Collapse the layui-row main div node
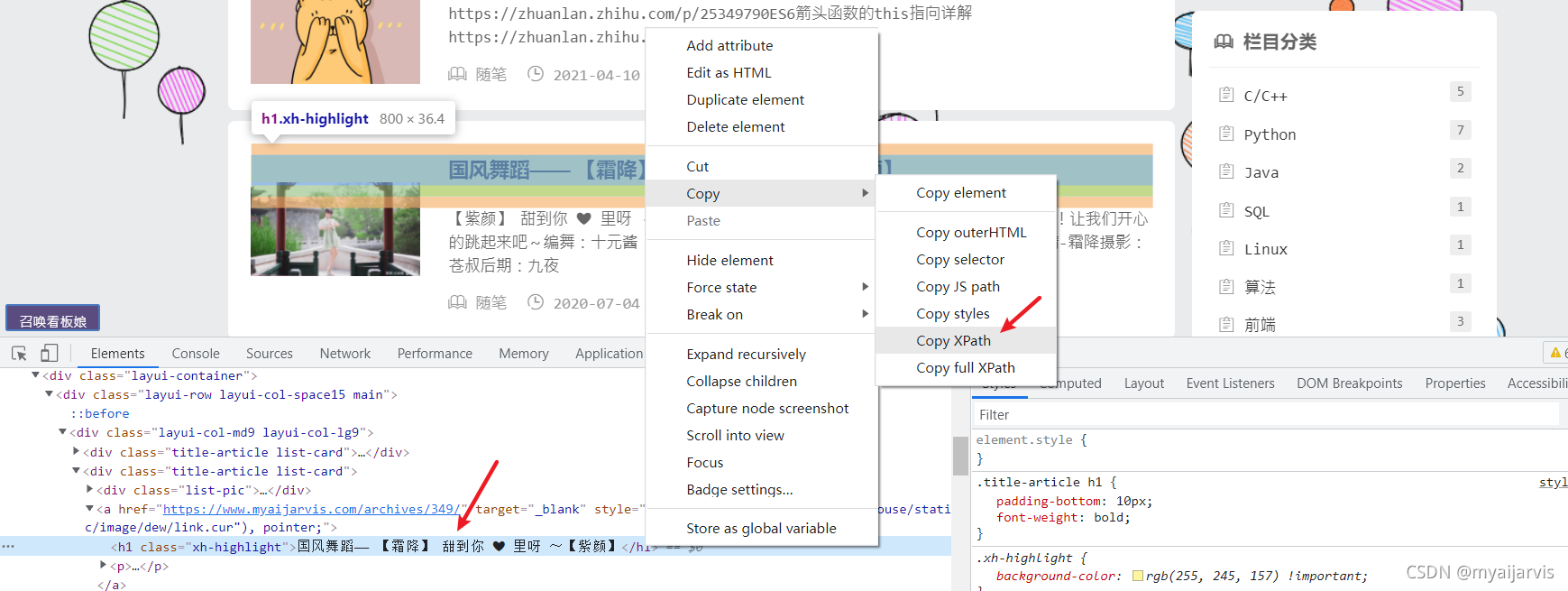The width and height of the screenshot is (1568, 591). (49, 394)
